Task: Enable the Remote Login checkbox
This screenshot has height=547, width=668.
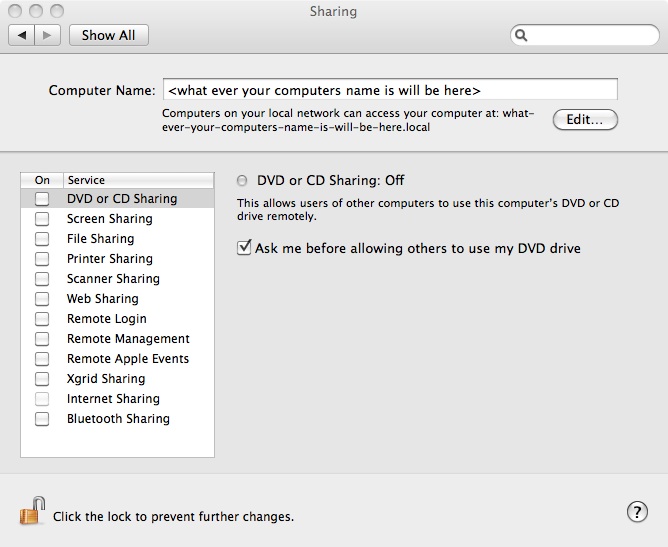Action: point(42,319)
